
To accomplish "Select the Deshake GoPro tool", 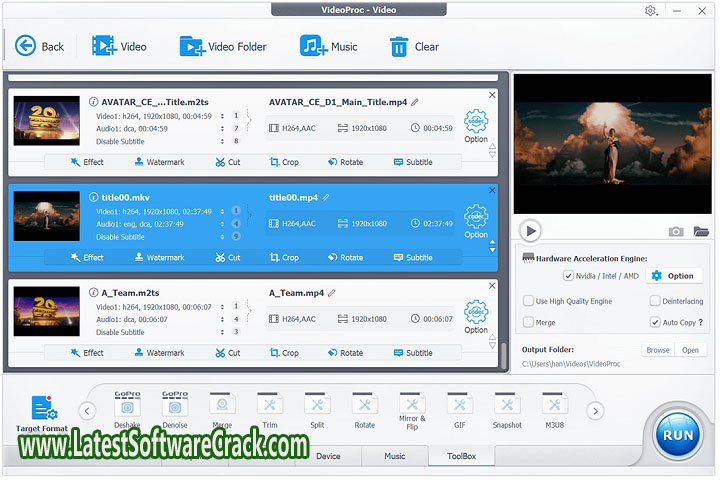I will point(127,410).
